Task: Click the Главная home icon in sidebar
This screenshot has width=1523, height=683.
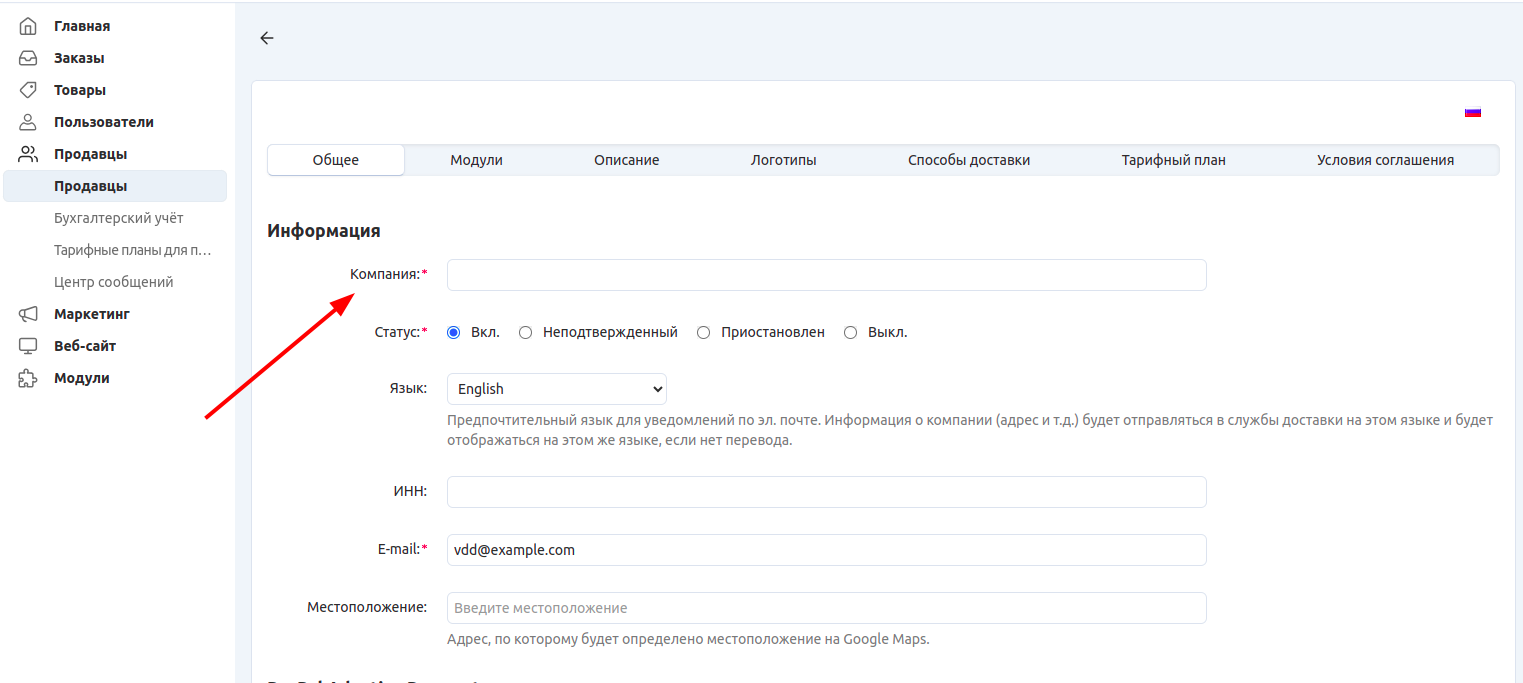Action: click(28, 26)
